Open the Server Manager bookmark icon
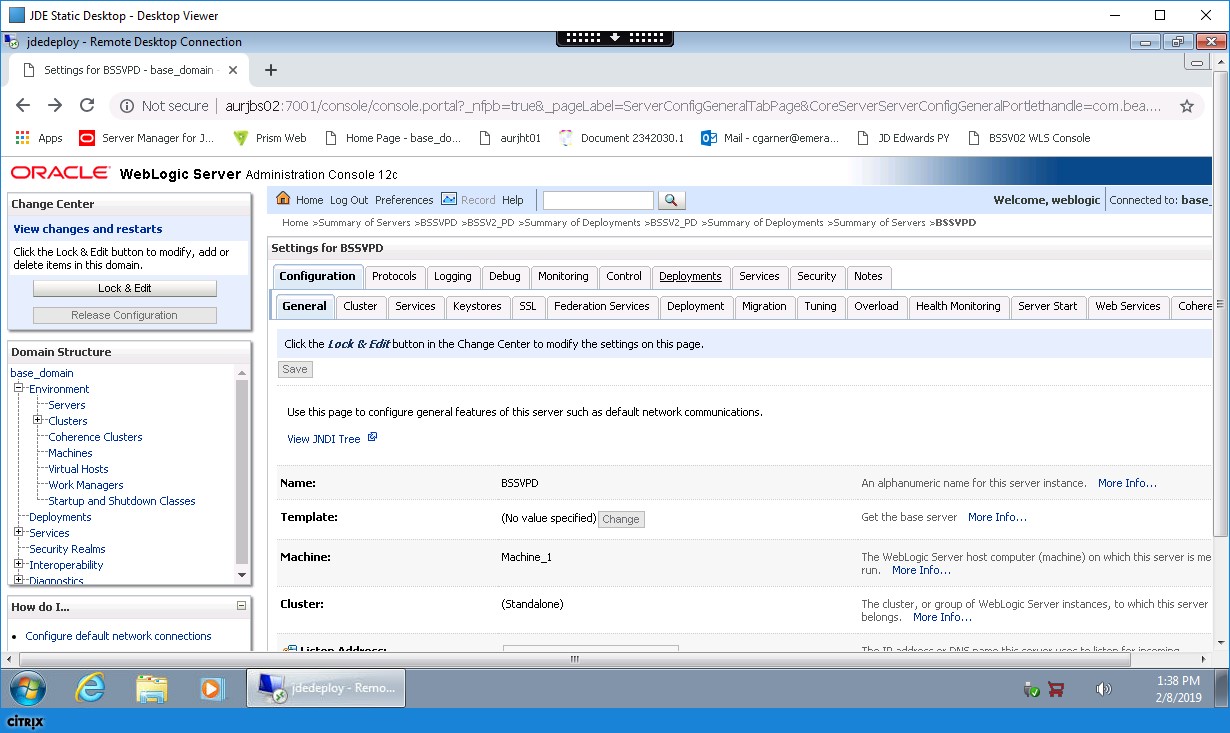Viewport: 1230px width, 733px height. 87,138
